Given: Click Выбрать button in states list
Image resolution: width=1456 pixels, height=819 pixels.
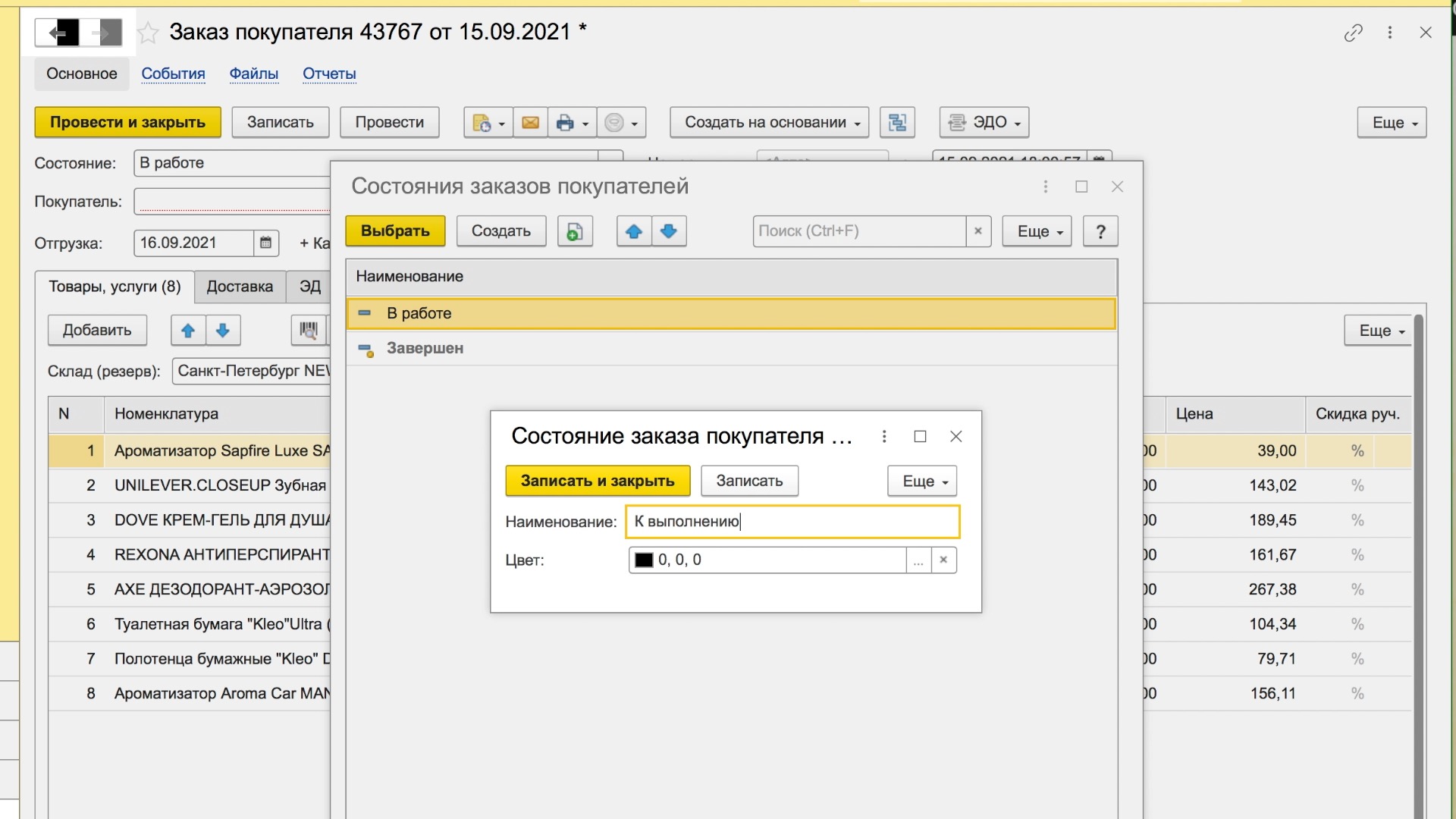Looking at the screenshot, I should [395, 231].
